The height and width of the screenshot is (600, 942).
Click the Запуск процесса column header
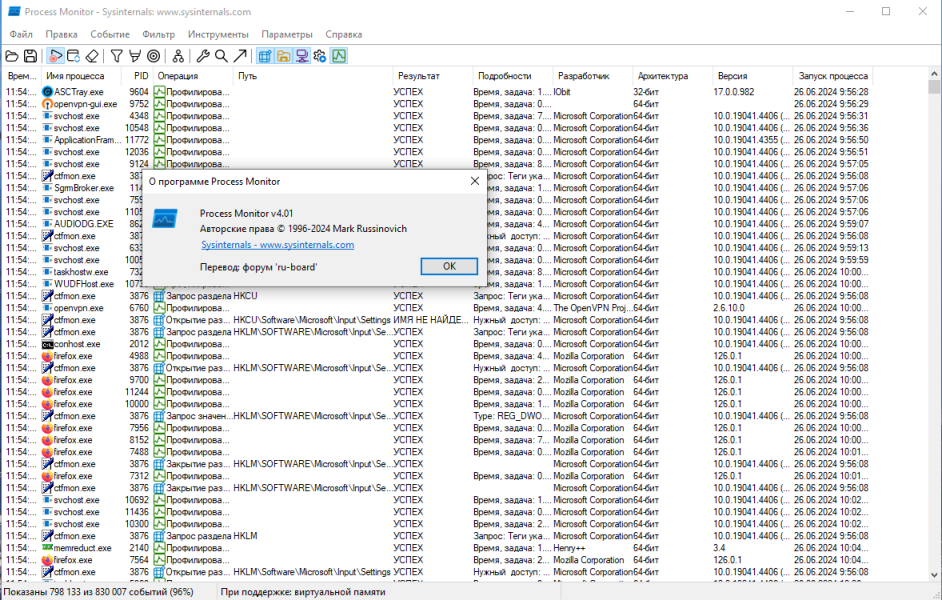[833, 76]
